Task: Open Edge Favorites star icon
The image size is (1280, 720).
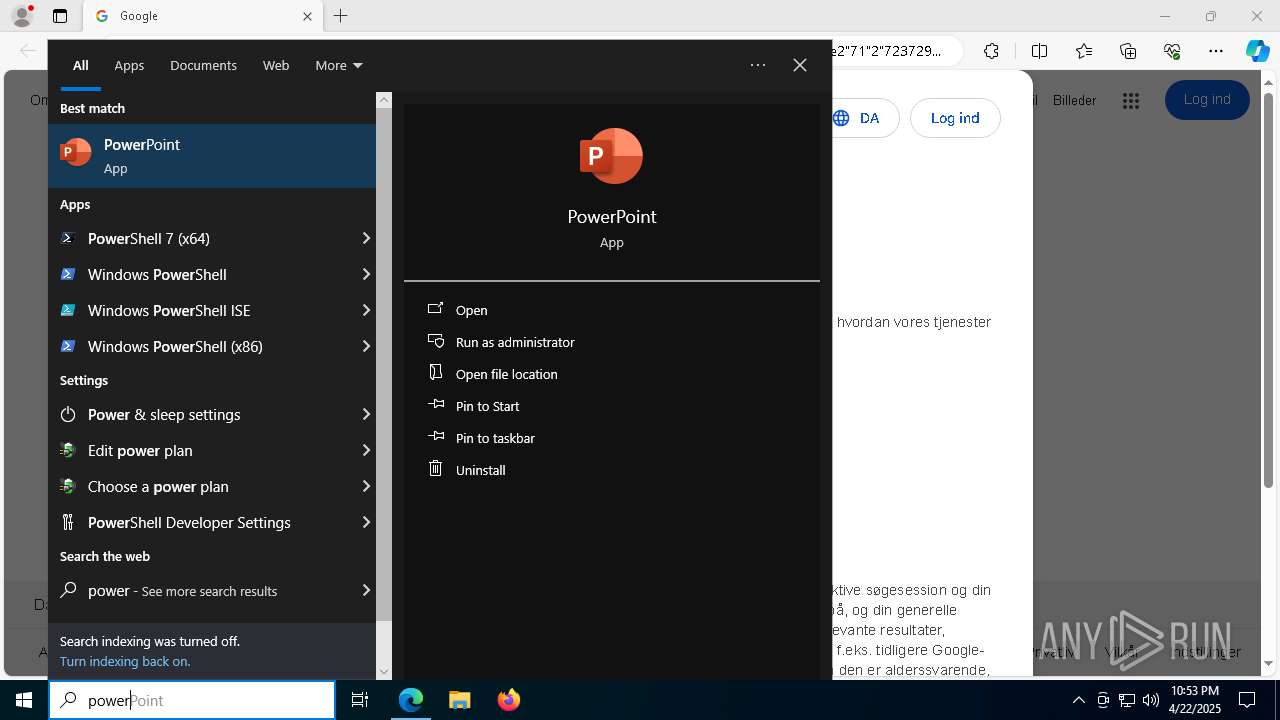Action: [1084, 51]
